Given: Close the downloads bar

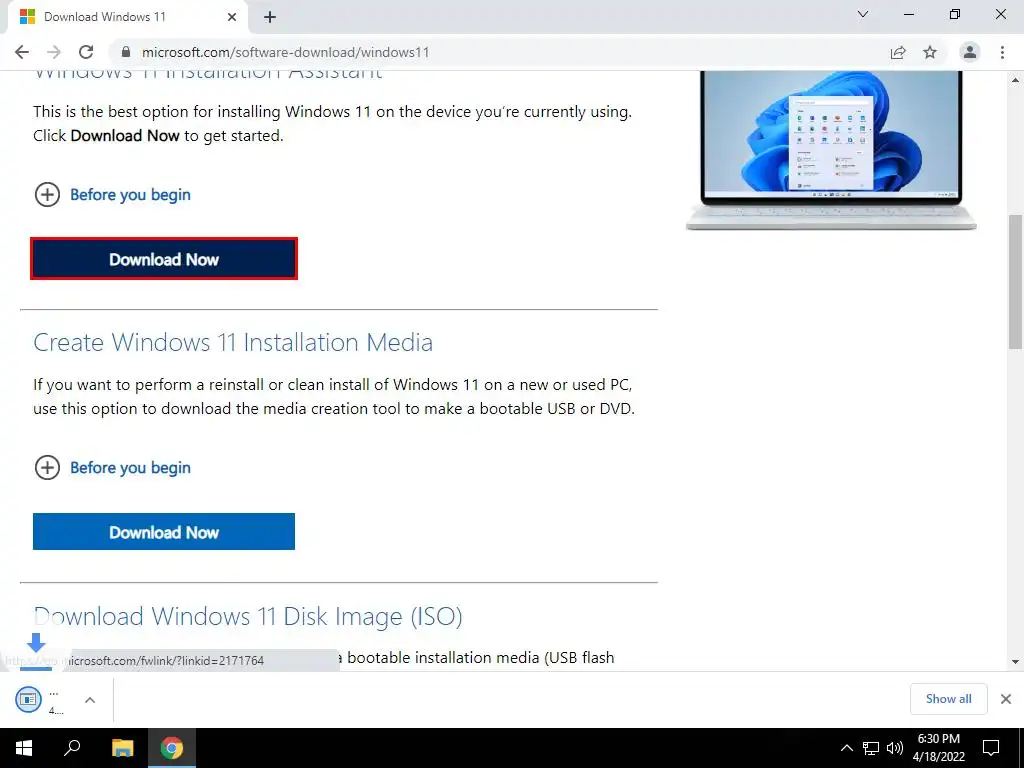Looking at the screenshot, I should (x=1006, y=699).
